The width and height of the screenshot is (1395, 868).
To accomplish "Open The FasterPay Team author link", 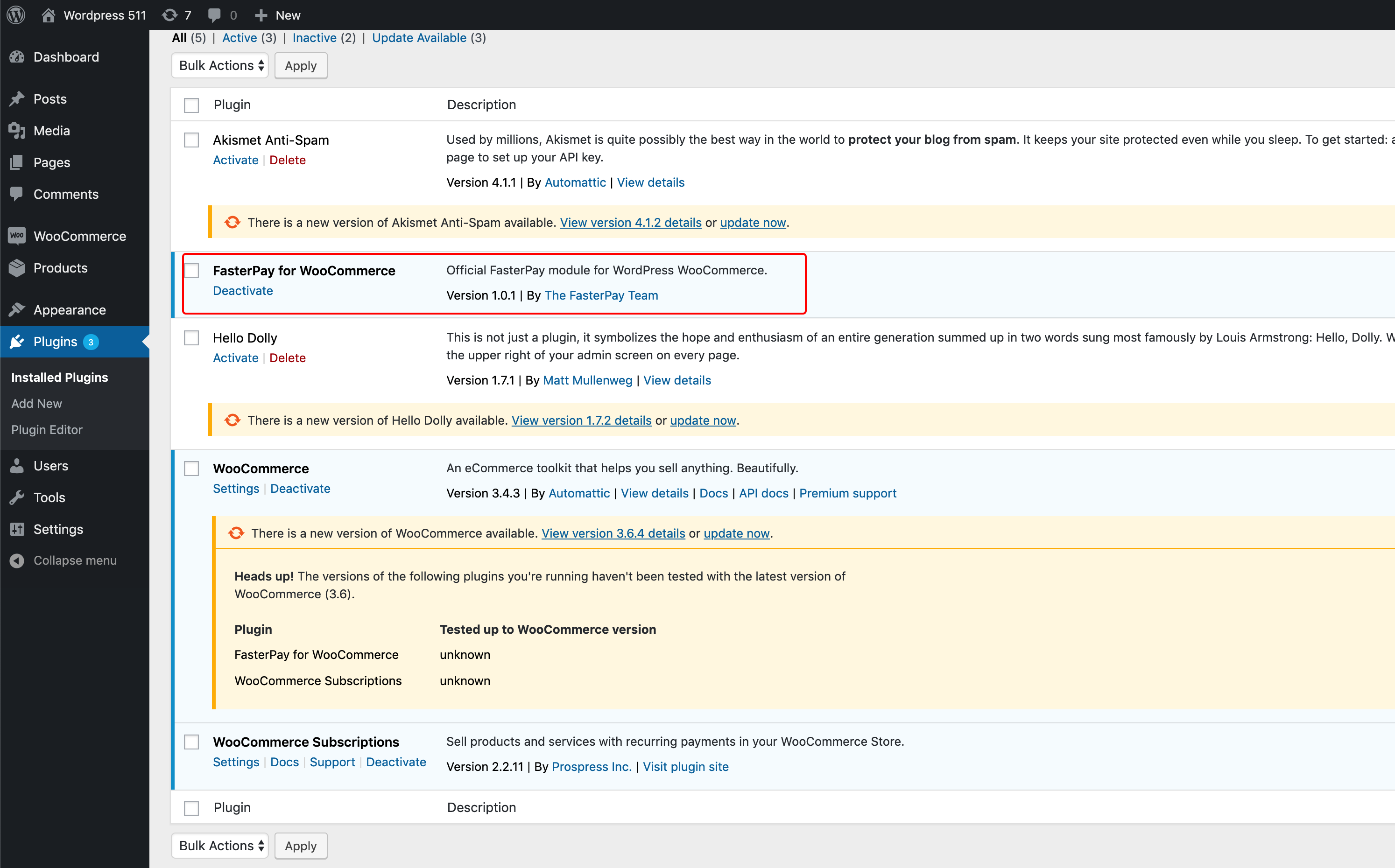I will click(601, 295).
